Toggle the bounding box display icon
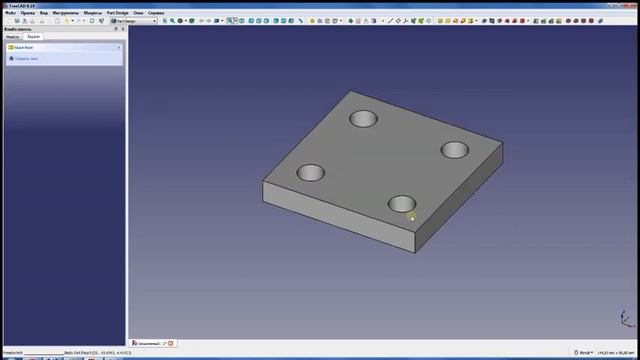The width and height of the screenshot is (640, 360). pos(191,20)
